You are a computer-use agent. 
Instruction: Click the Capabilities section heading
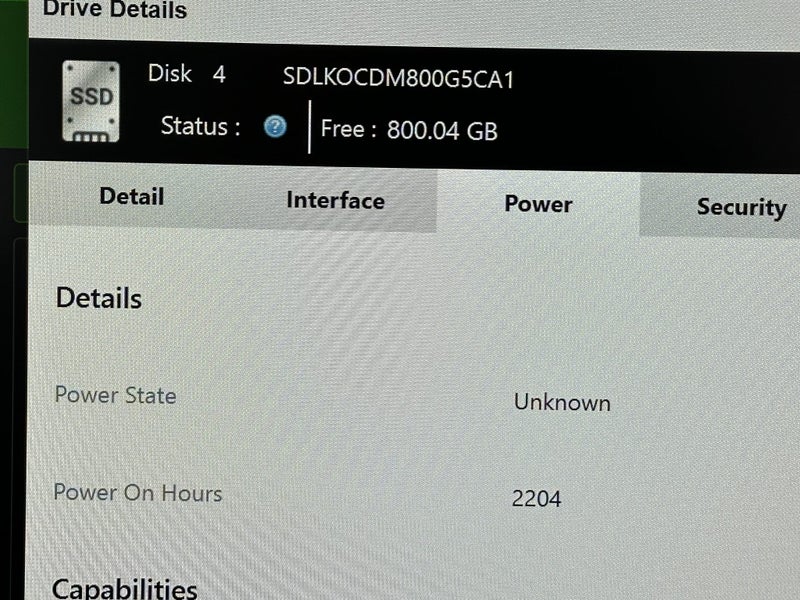124,589
